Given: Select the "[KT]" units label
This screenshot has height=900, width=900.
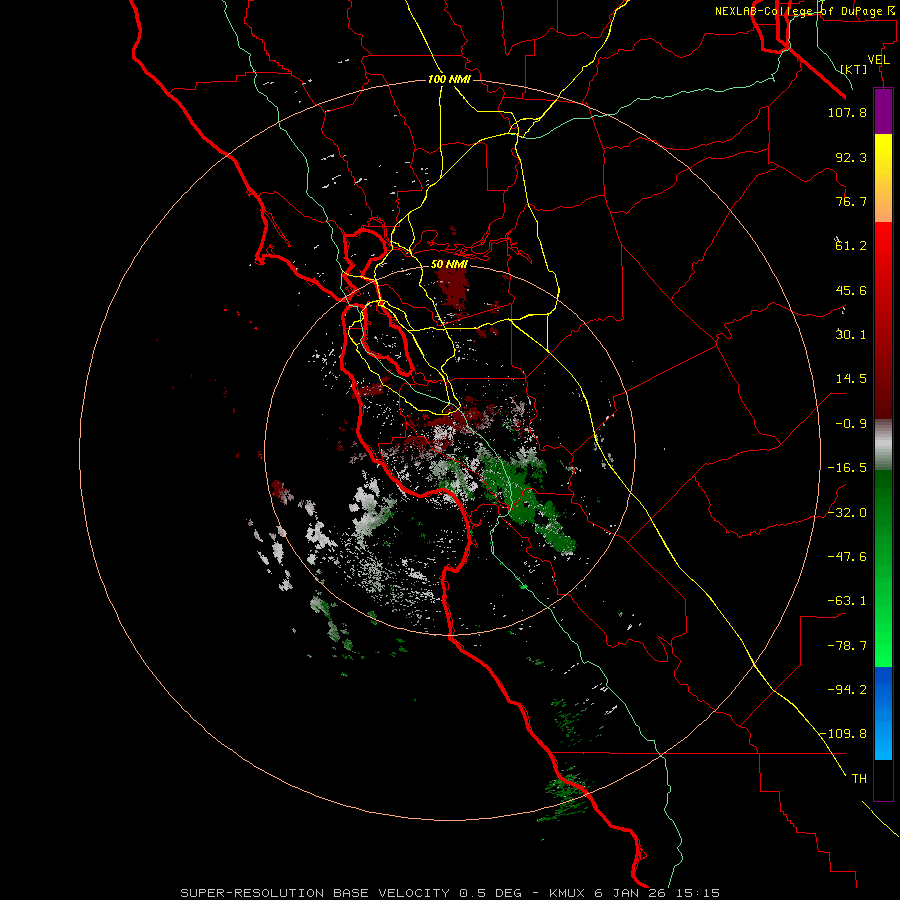Looking at the screenshot, I should pos(854,69).
